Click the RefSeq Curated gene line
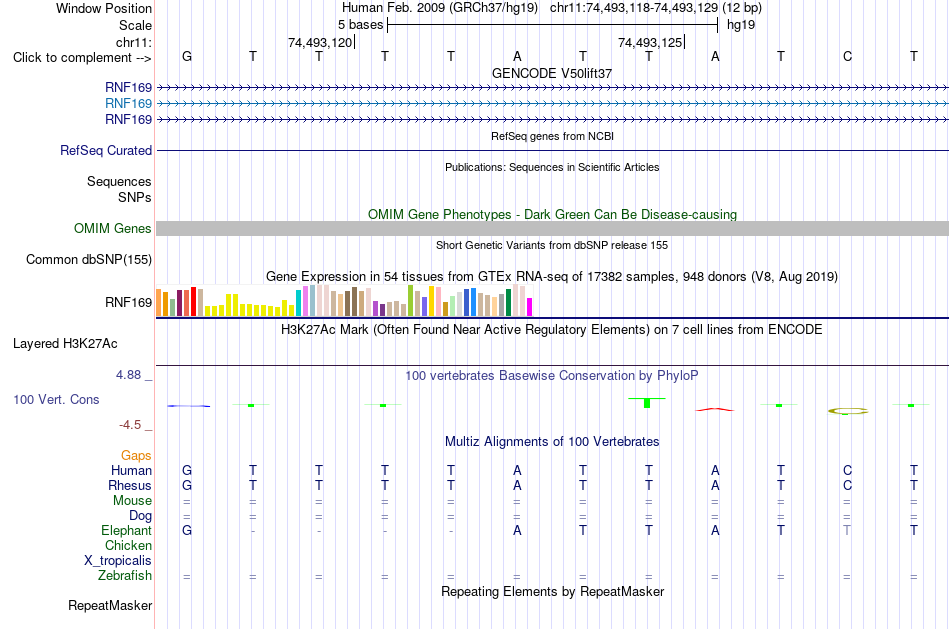The image size is (950, 629). point(553,150)
